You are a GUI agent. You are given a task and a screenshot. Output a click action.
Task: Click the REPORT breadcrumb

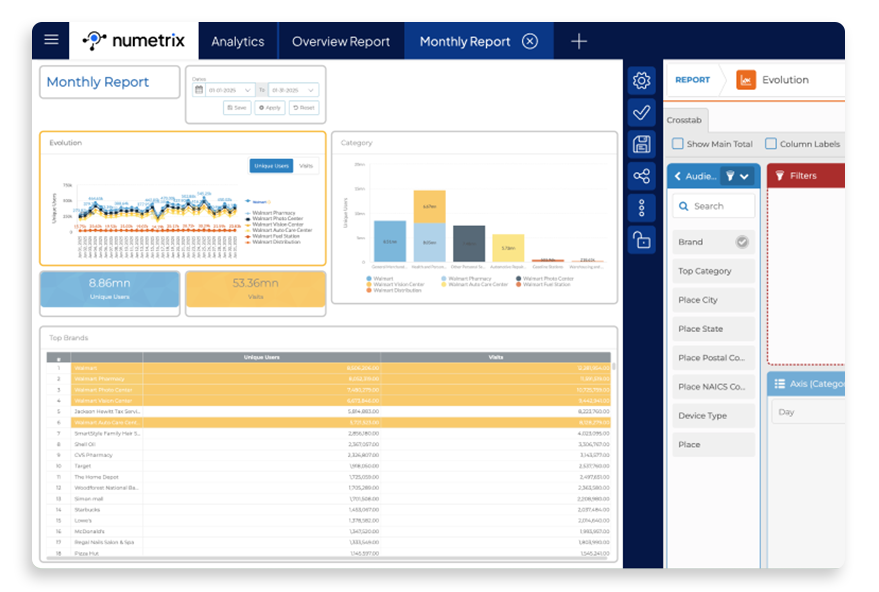692,80
